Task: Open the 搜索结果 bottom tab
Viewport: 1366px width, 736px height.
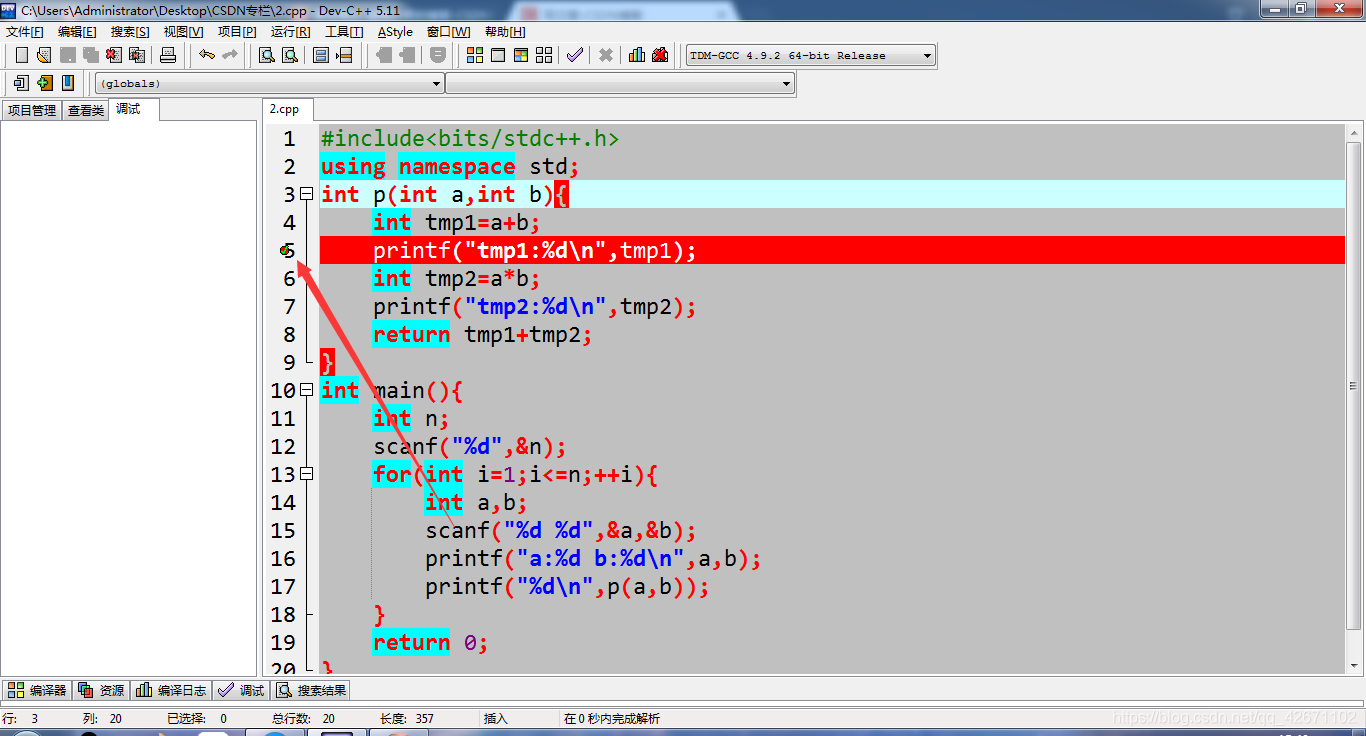Action: (311, 690)
